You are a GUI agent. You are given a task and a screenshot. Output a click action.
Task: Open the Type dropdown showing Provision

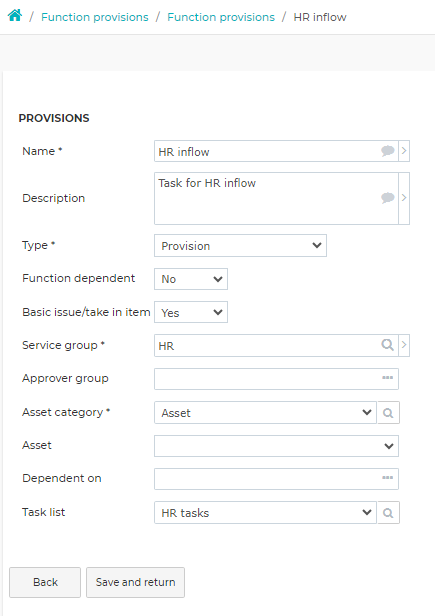240,246
